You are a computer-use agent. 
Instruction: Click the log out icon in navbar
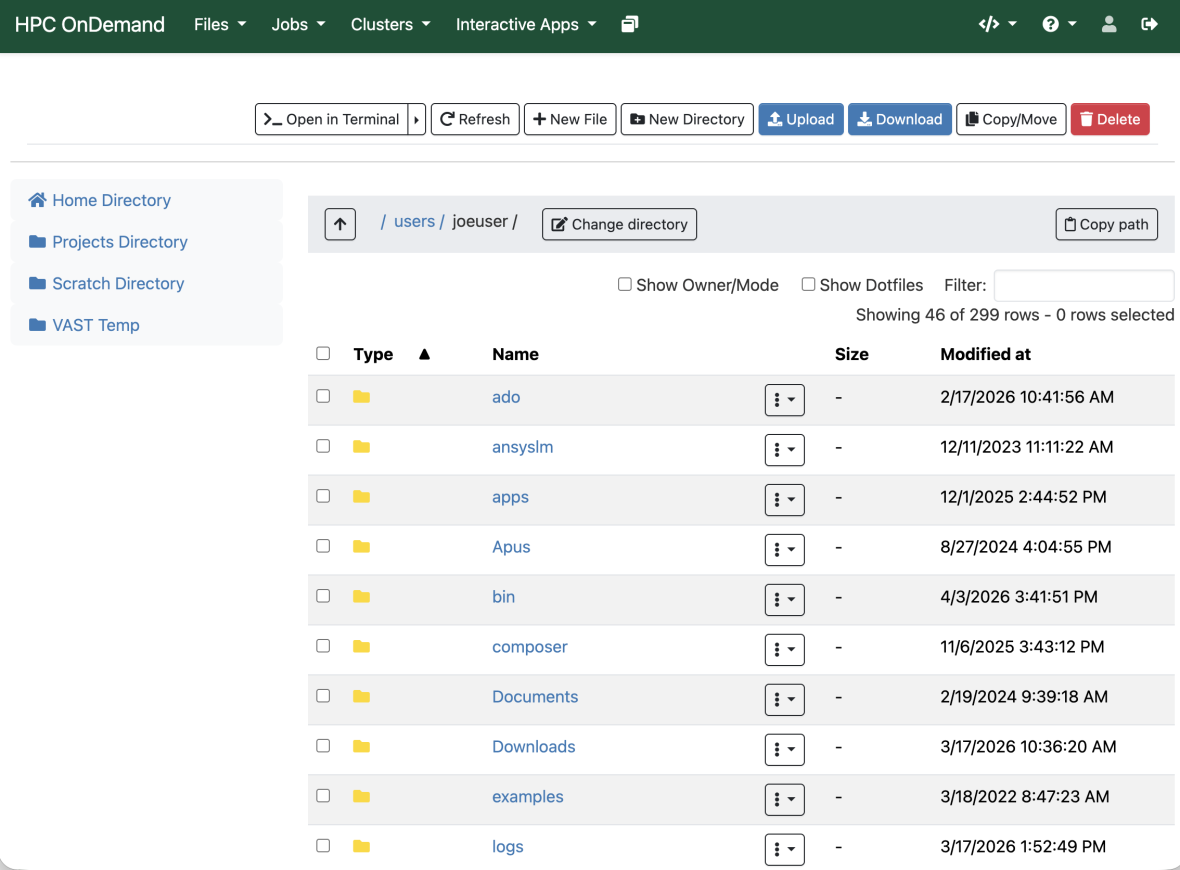click(1149, 25)
